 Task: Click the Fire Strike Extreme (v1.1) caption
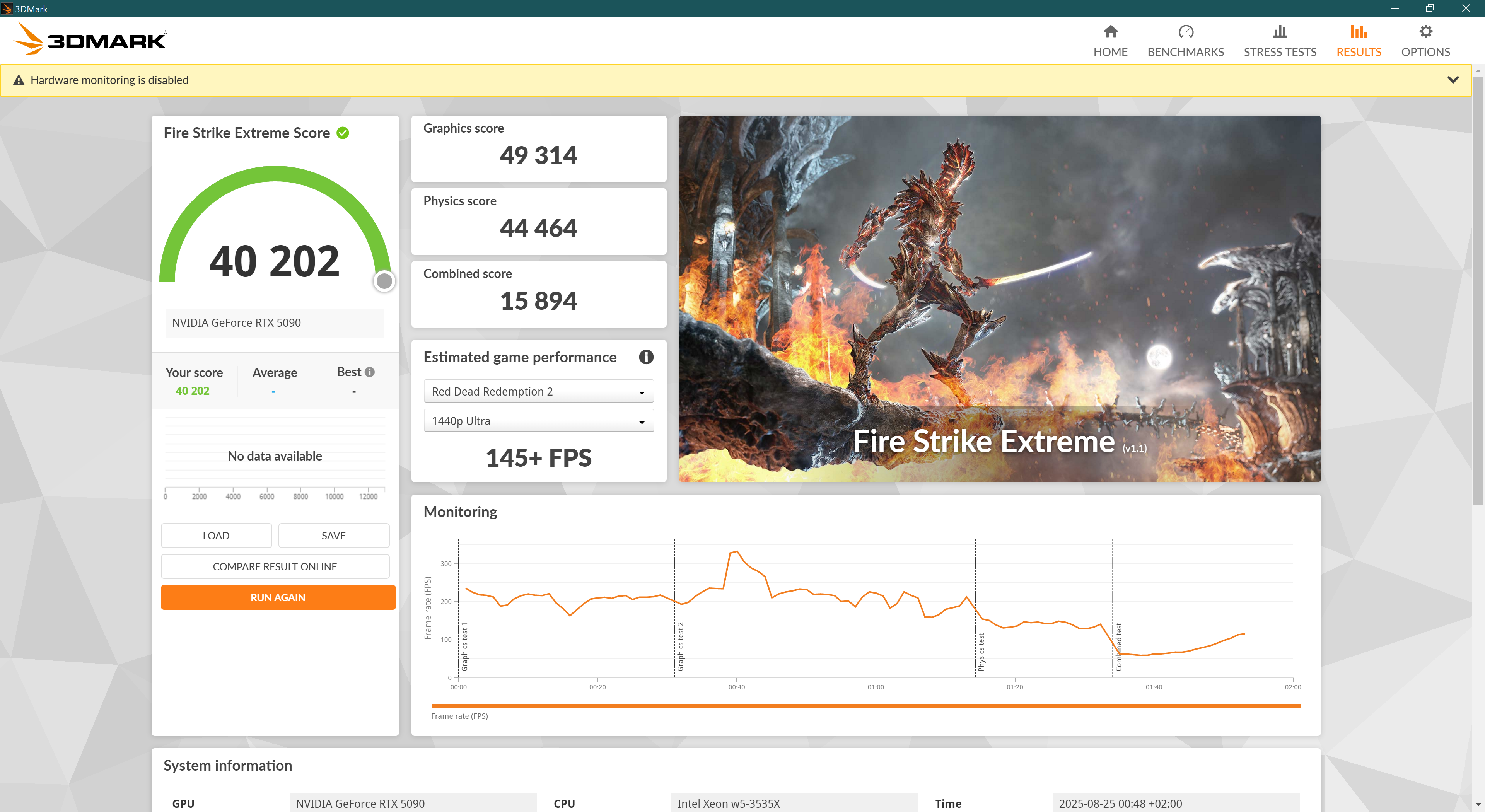(1000, 442)
